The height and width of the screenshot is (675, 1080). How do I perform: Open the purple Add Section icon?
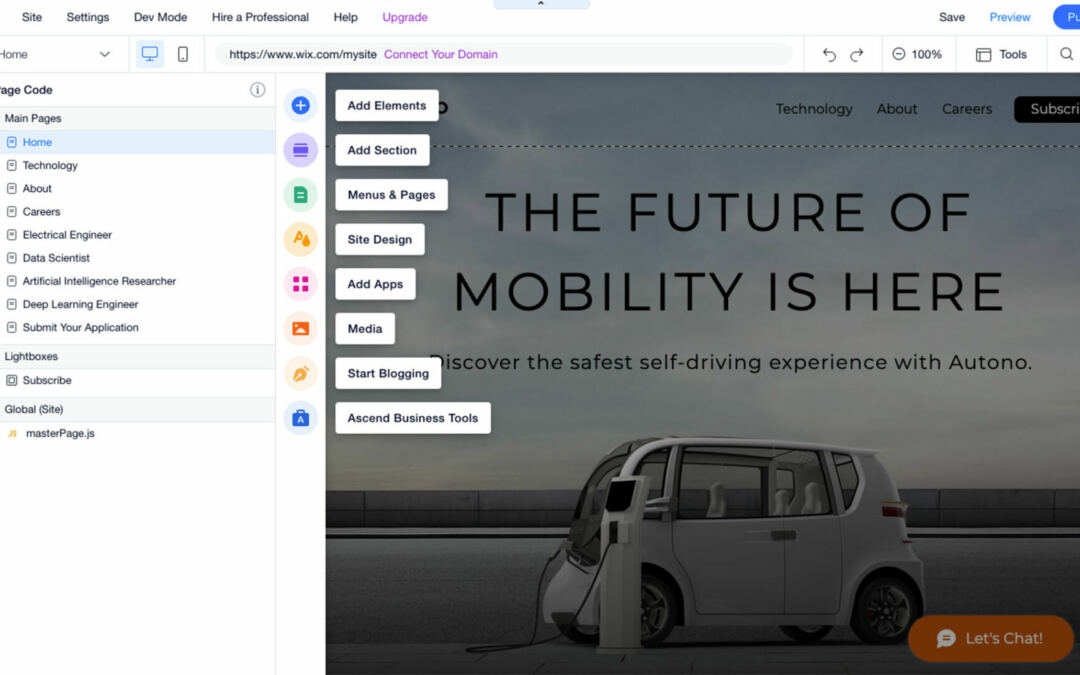click(300, 150)
